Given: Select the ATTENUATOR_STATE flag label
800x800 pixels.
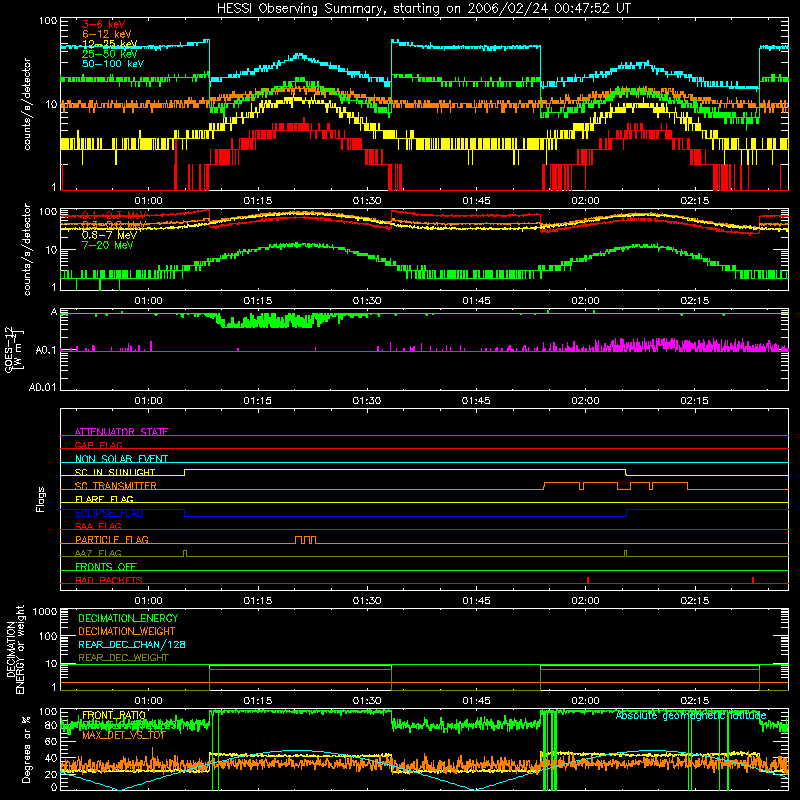Looking at the screenshot, I should click(x=121, y=432).
